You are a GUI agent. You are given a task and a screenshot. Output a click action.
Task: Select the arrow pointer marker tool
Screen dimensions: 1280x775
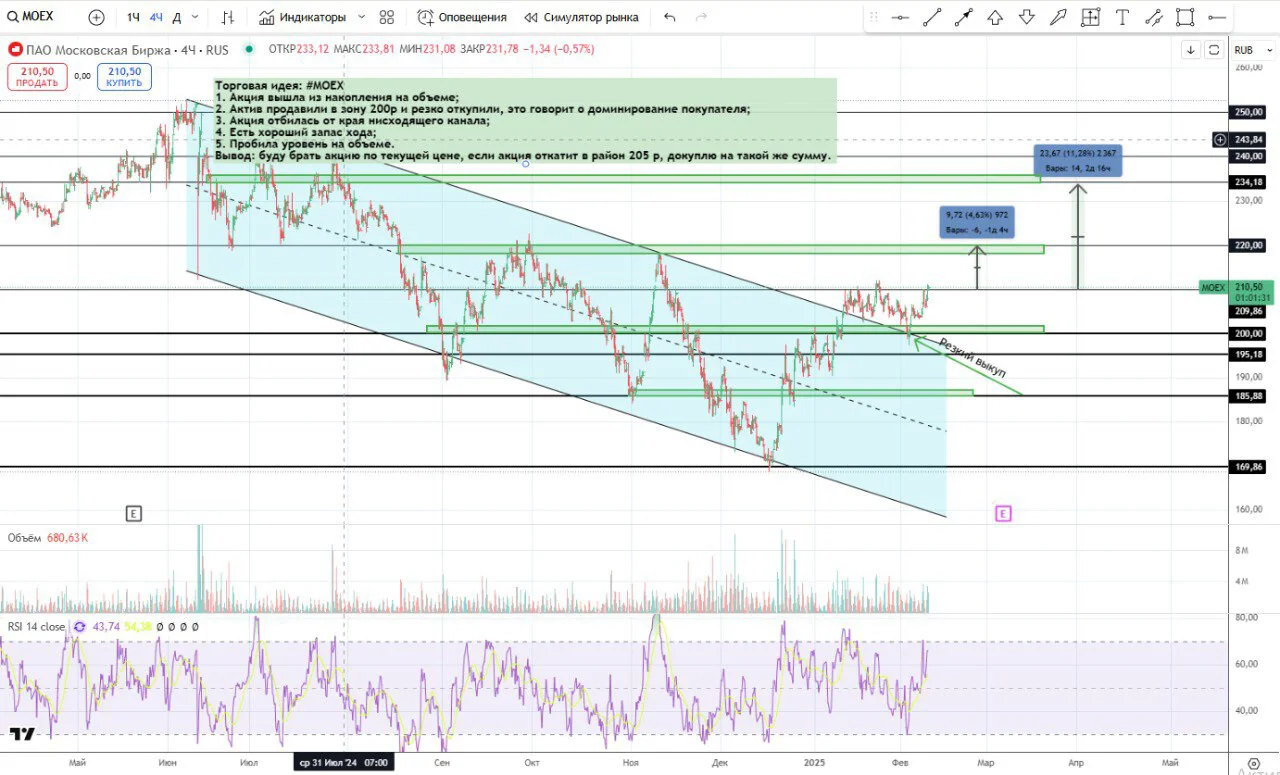(x=1059, y=17)
